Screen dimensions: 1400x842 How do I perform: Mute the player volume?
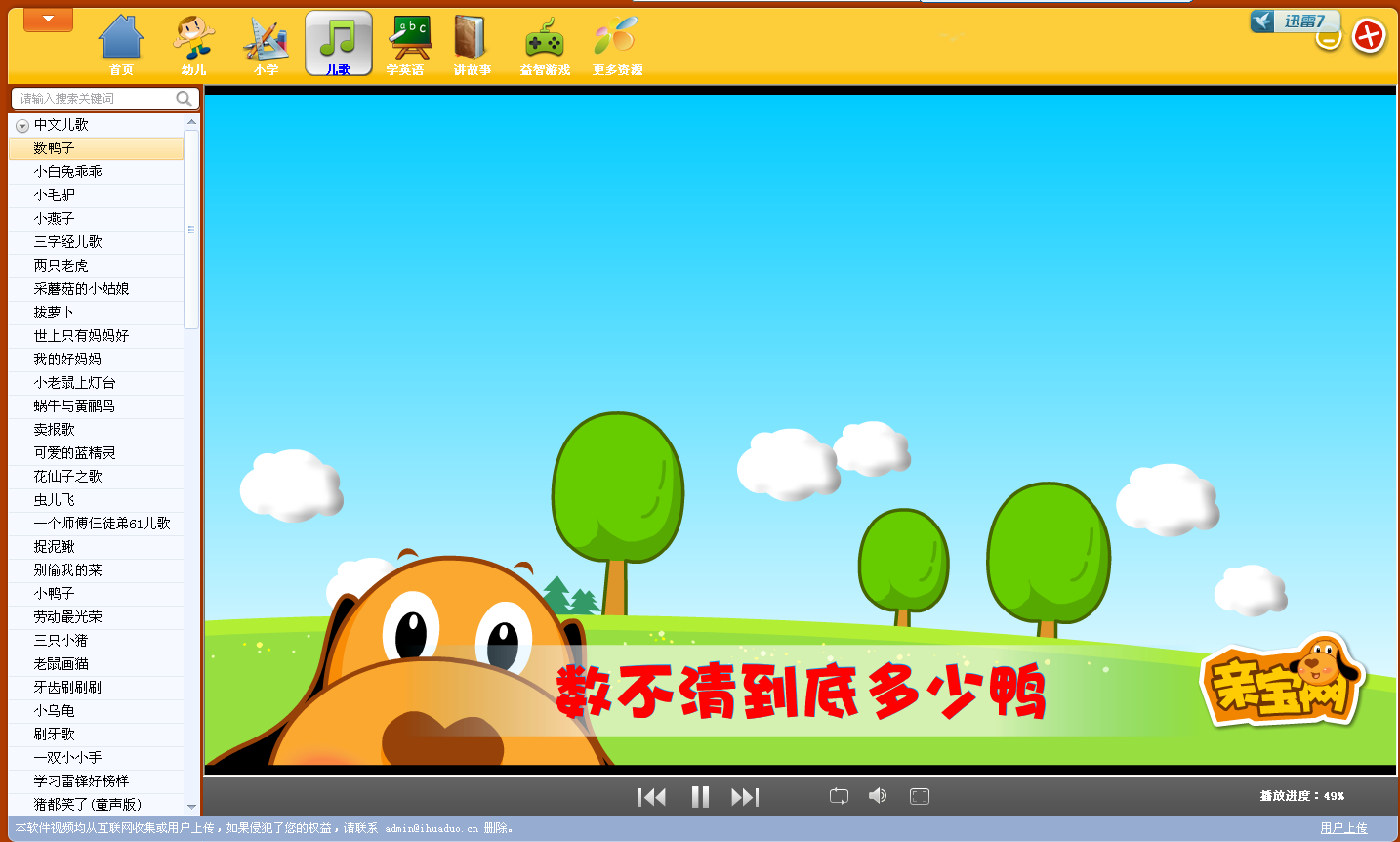tap(878, 795)
